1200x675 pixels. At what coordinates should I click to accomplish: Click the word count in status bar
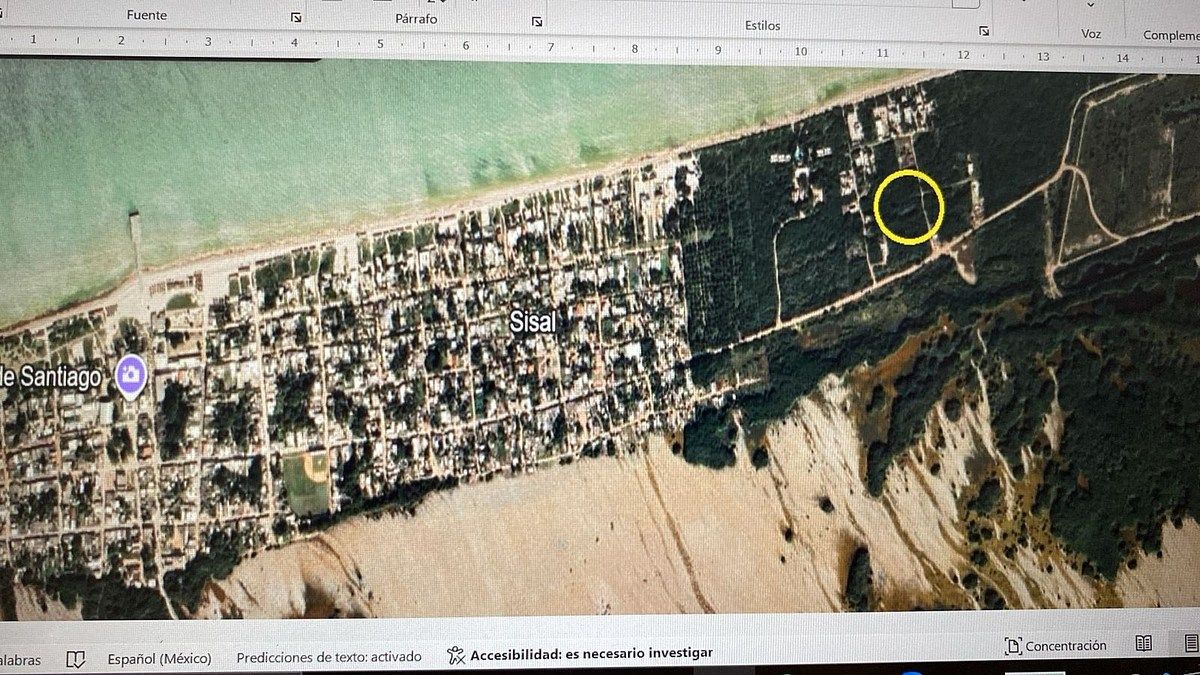pyautogui.click(x=20, y=660)
